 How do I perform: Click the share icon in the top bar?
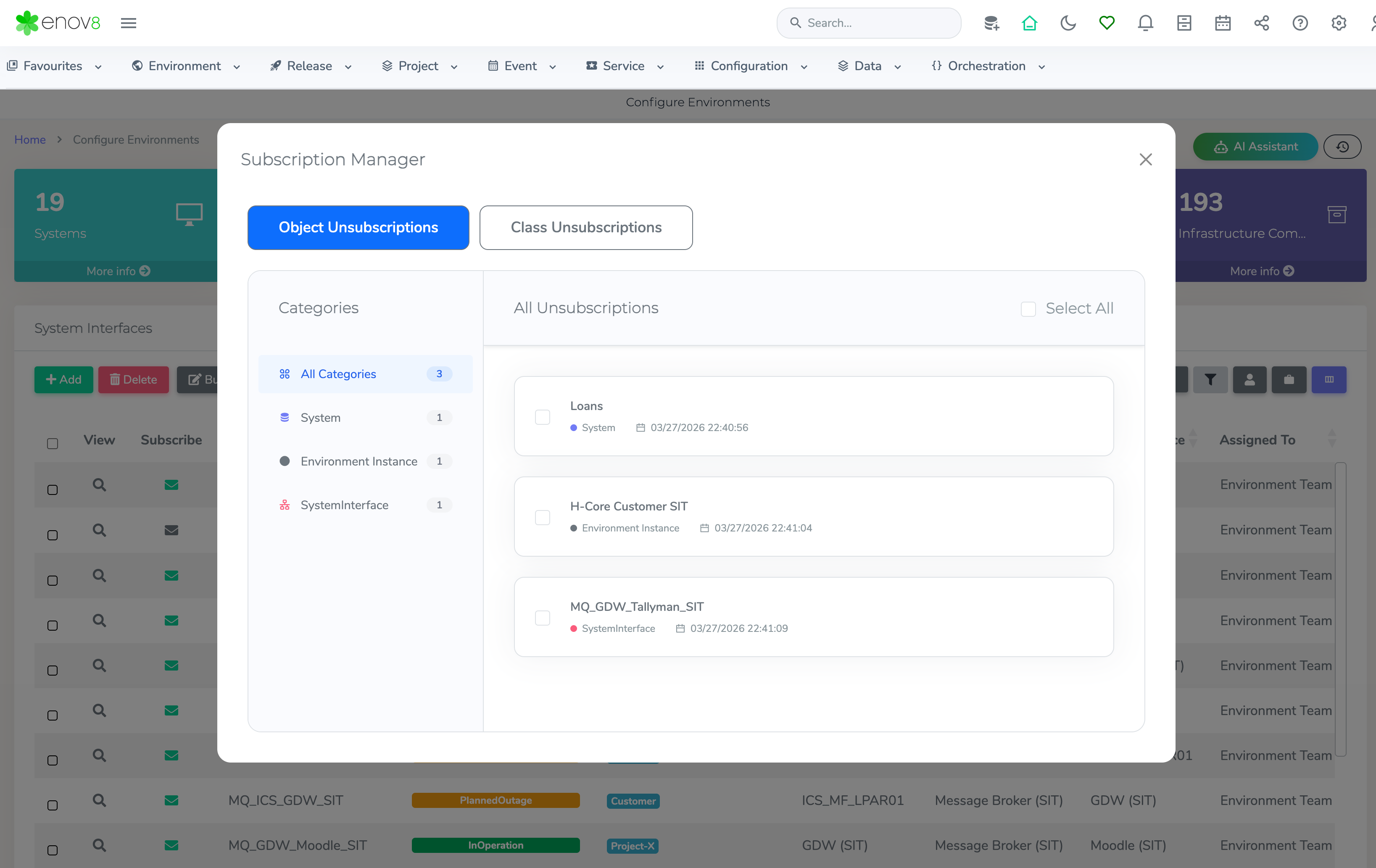click(x=1262, y=23)
